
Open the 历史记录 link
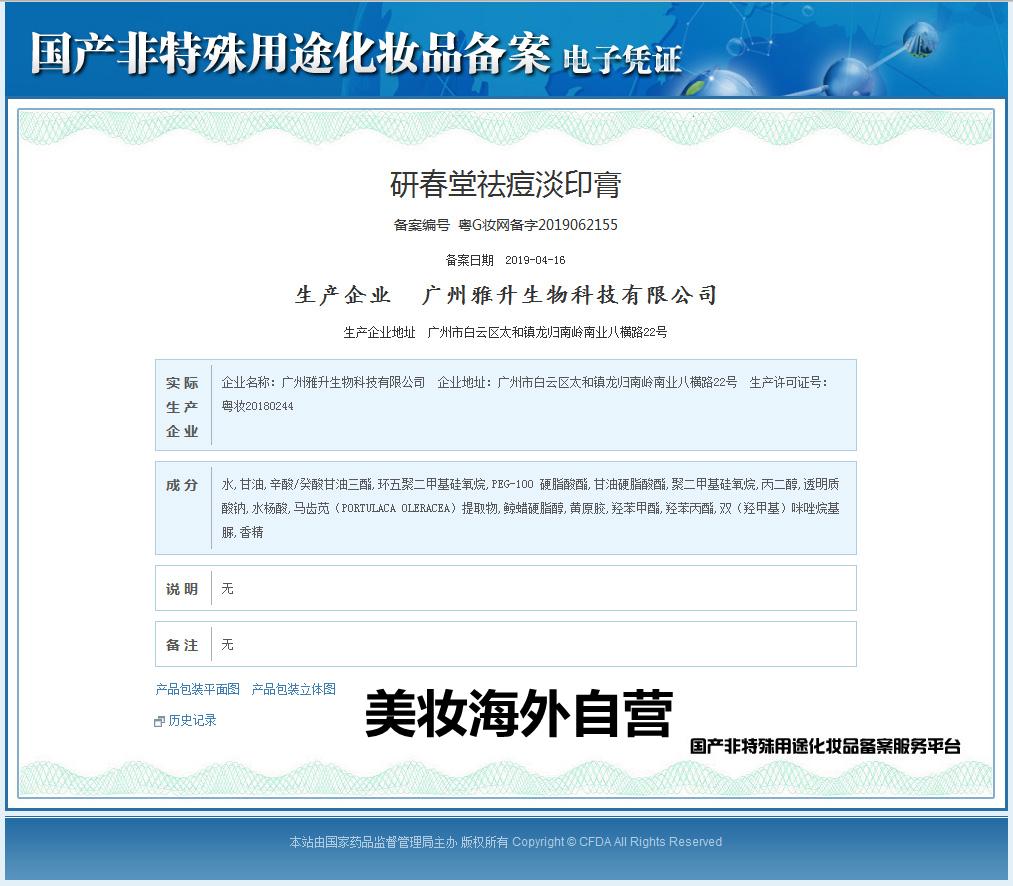192,720
